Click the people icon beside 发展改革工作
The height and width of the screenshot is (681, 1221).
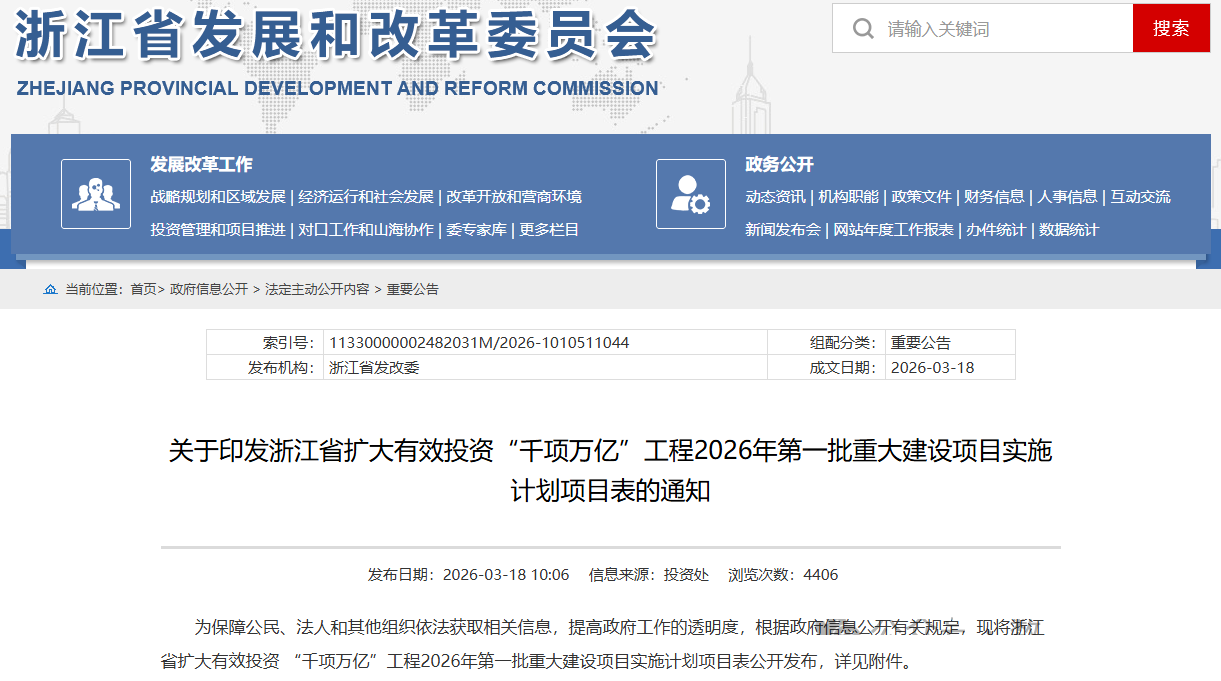(95, 193)
